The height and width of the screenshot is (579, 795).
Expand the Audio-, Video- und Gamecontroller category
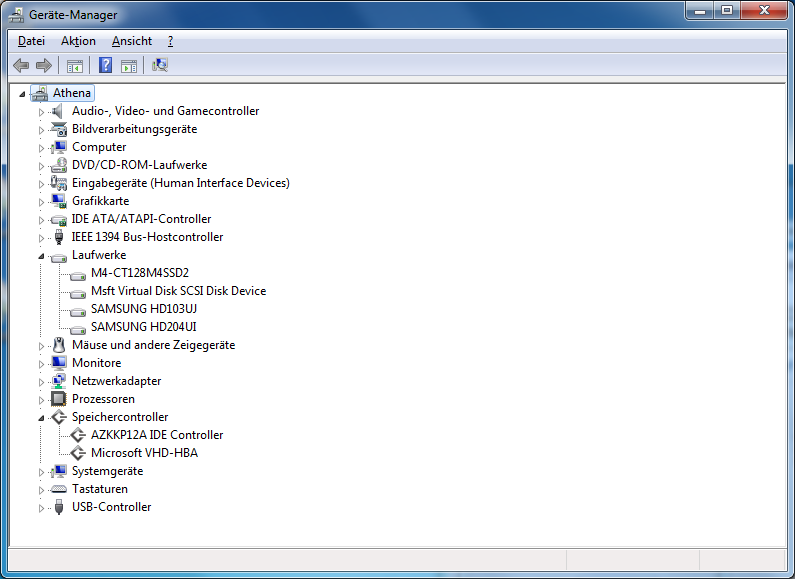pos(41,112)
